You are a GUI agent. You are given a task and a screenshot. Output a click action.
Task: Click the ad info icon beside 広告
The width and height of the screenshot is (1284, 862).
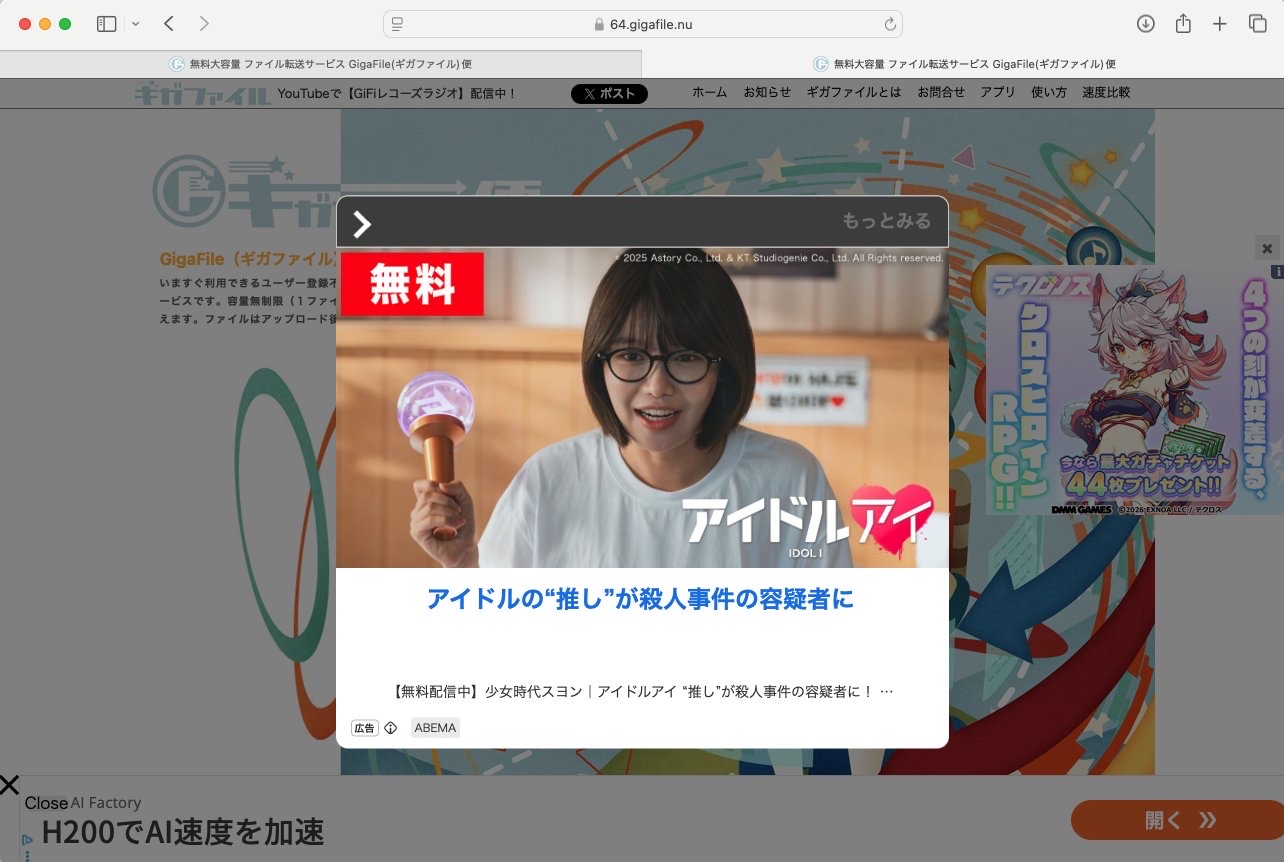391,728
